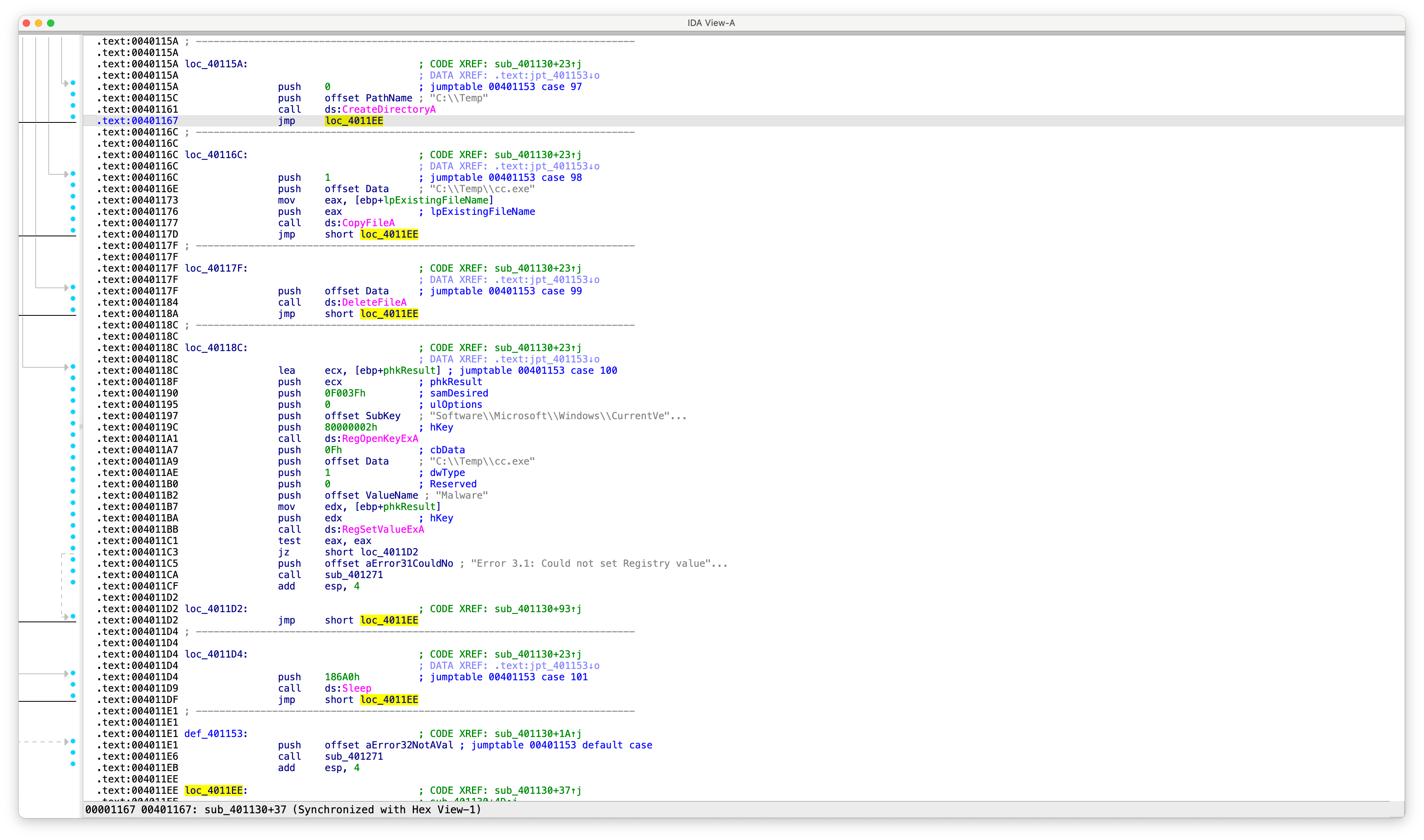
Task: Click offset SubKey operand
Action: 362,416
